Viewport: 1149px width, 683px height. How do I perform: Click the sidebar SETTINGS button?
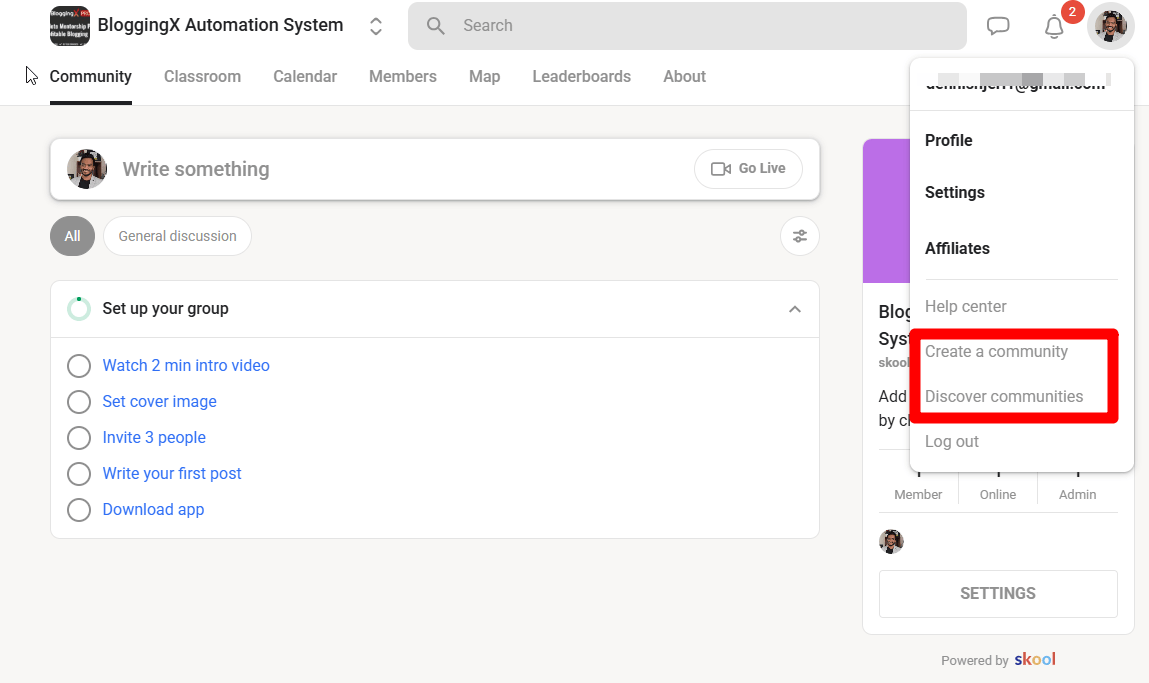click(998, 594)
